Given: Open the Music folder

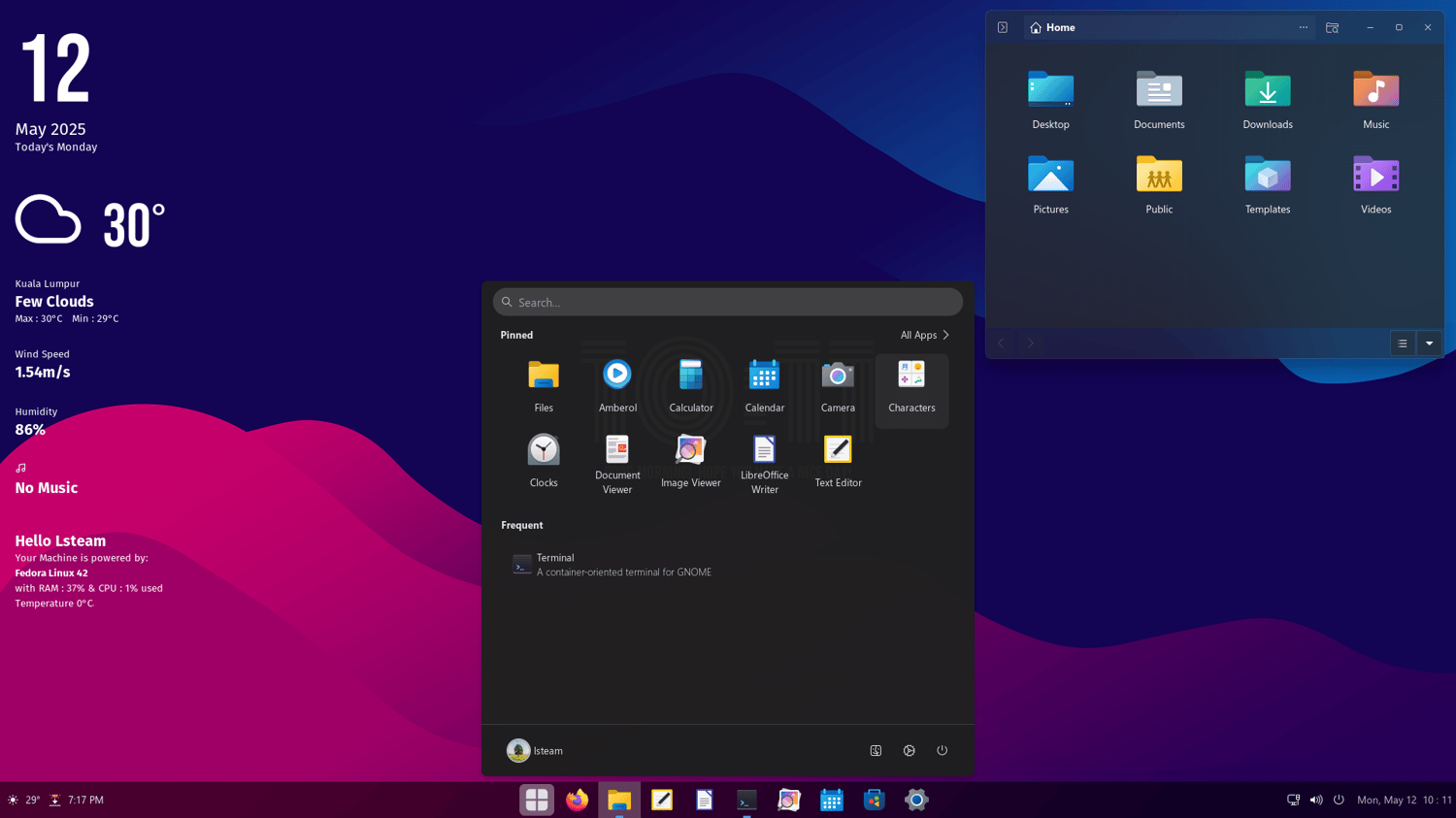Looking at the screenshot, I should [1376, 100].
